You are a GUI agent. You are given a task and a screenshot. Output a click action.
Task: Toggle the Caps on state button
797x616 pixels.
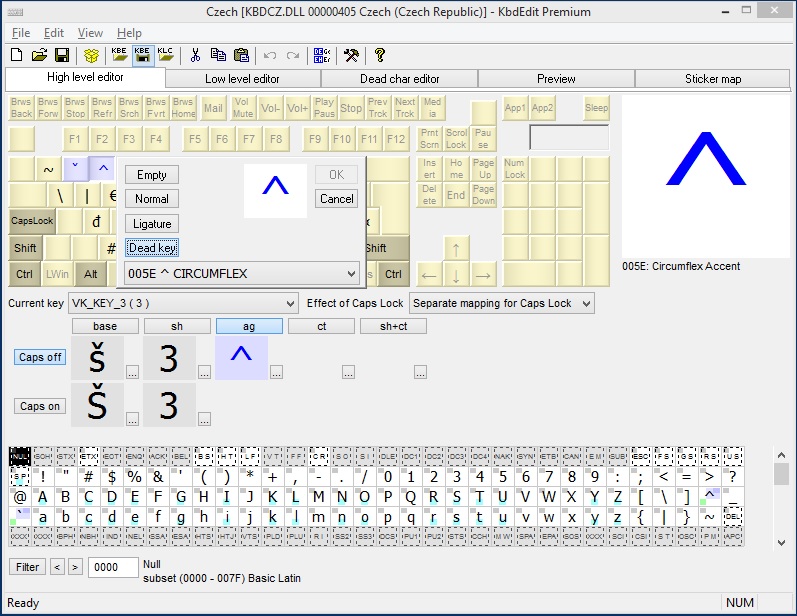tap(40, 406)
